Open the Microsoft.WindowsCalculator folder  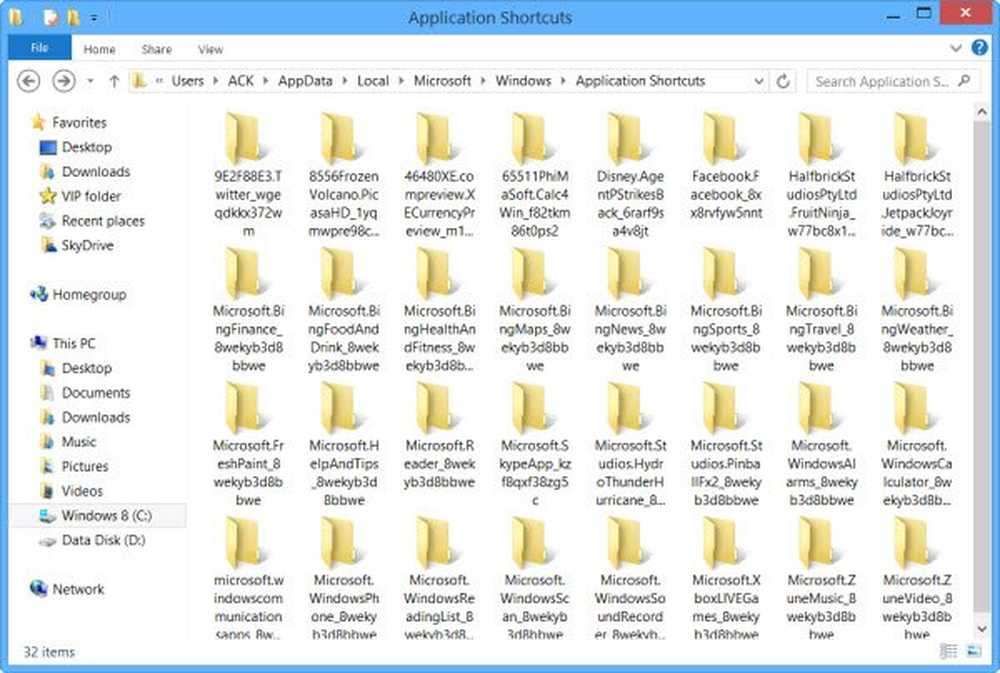917,445
